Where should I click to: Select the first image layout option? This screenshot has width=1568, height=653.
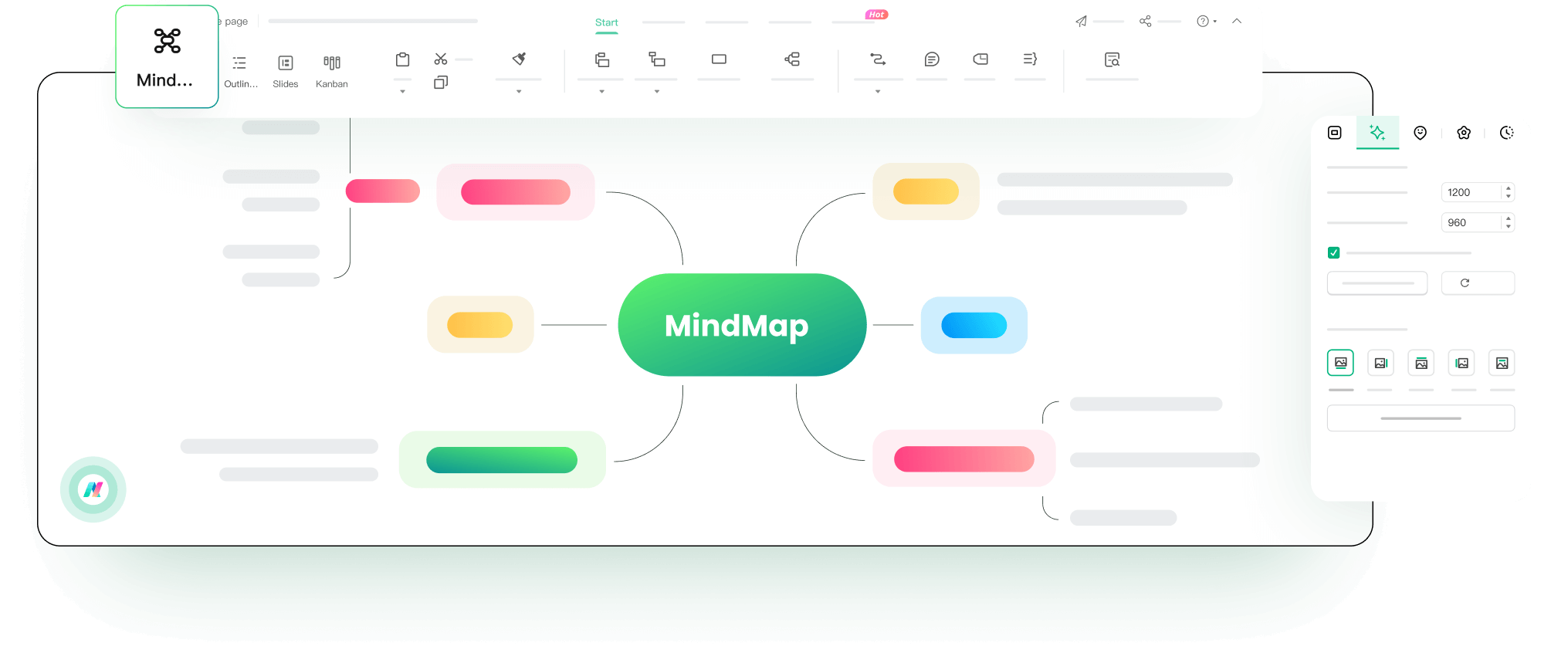click(1340, 363)
